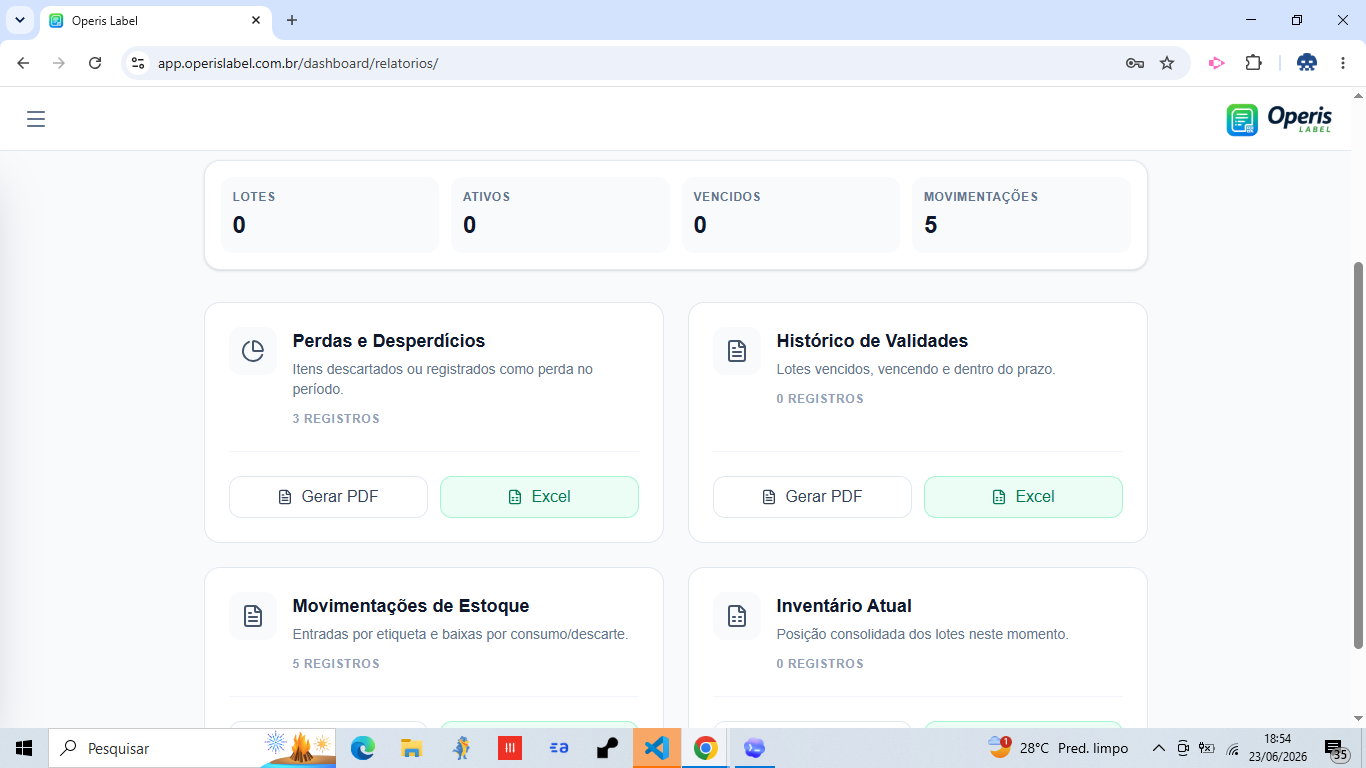The width and height of the screenshot is (1366, 768).
Task: Click the Operis Label logo
Action: (1279, 120)
